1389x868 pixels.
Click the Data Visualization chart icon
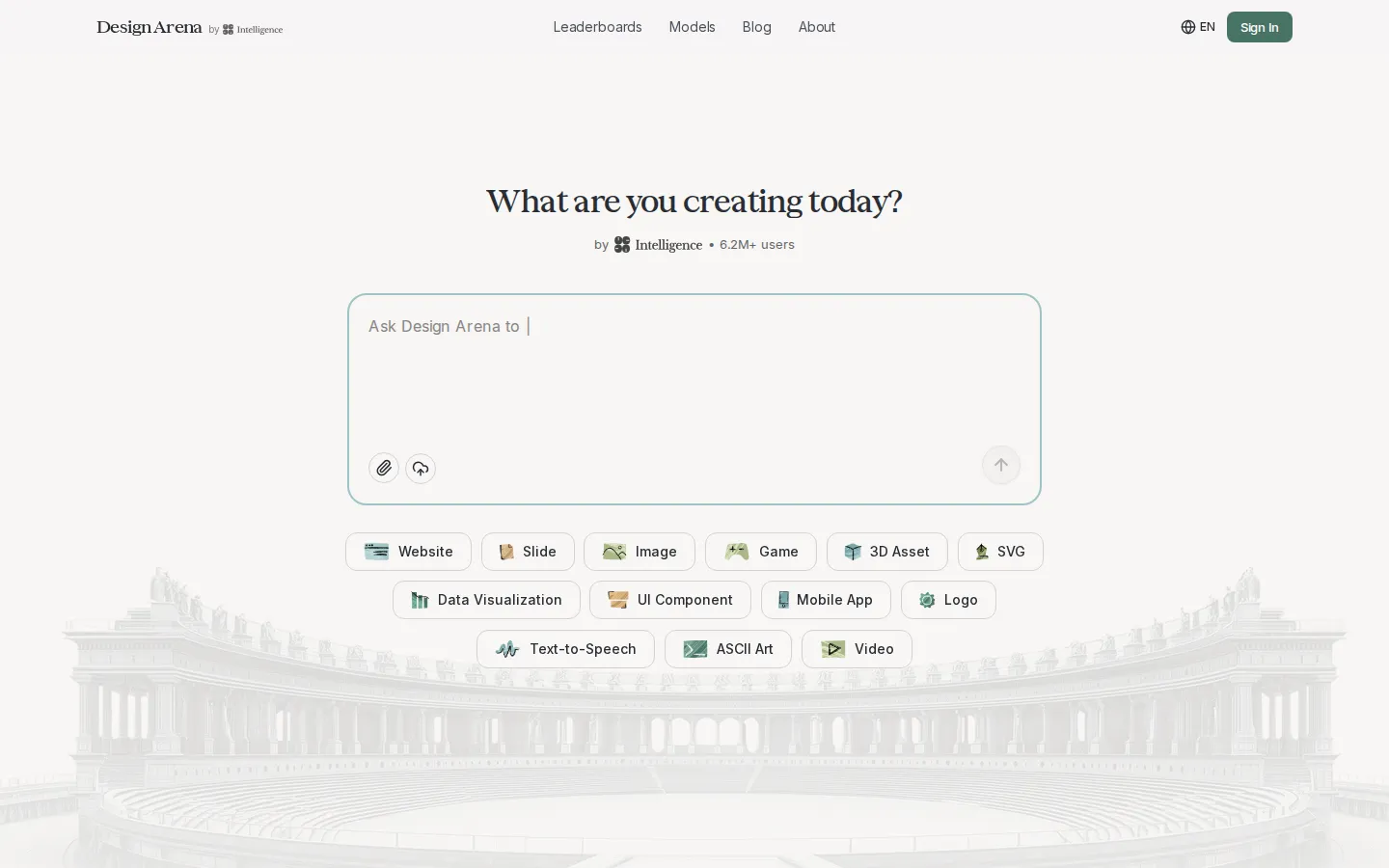420,600
